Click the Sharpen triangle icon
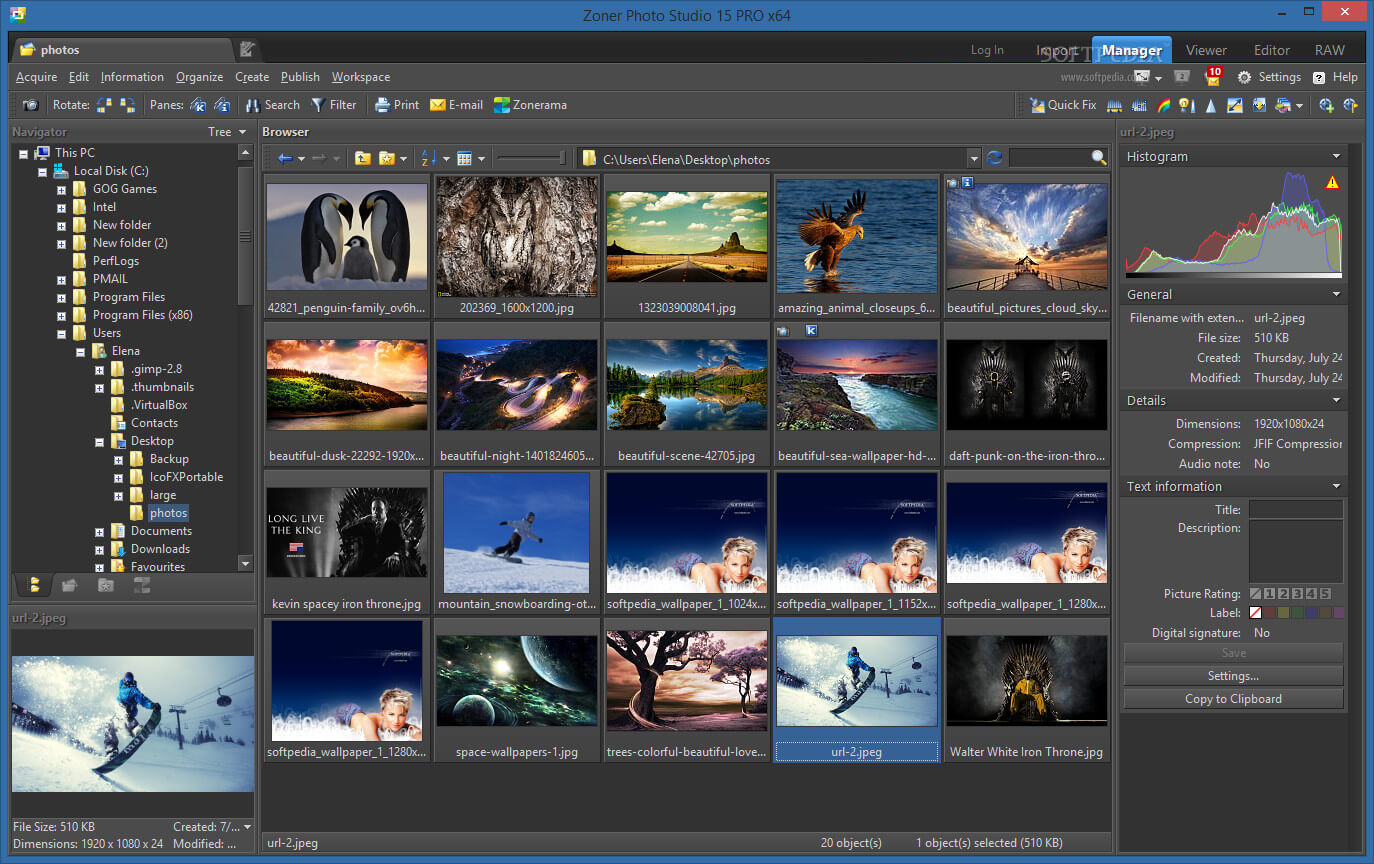This screenshot has width=1374, height=864. [1210, 105]
